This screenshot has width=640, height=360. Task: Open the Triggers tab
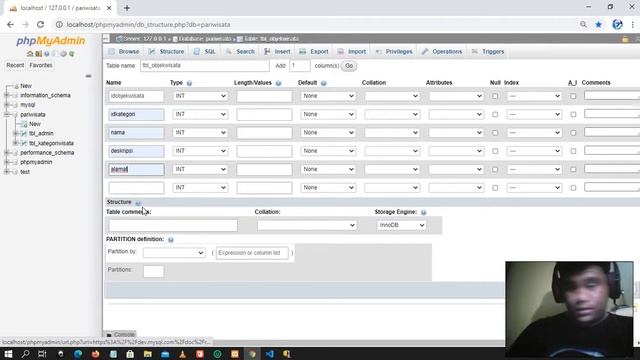488,52
